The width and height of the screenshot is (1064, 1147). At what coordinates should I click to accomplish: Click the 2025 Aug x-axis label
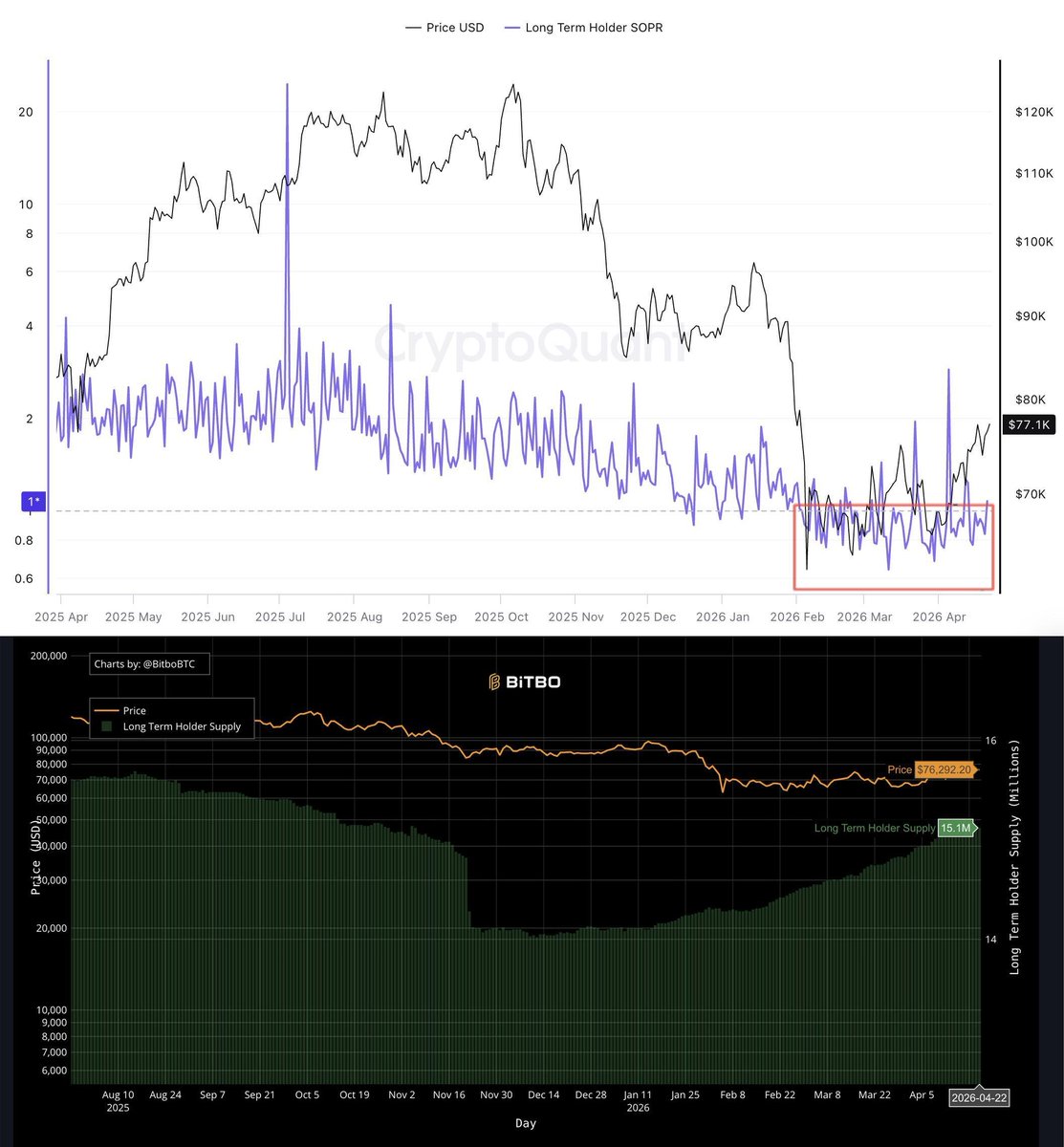tap(355, 617)
